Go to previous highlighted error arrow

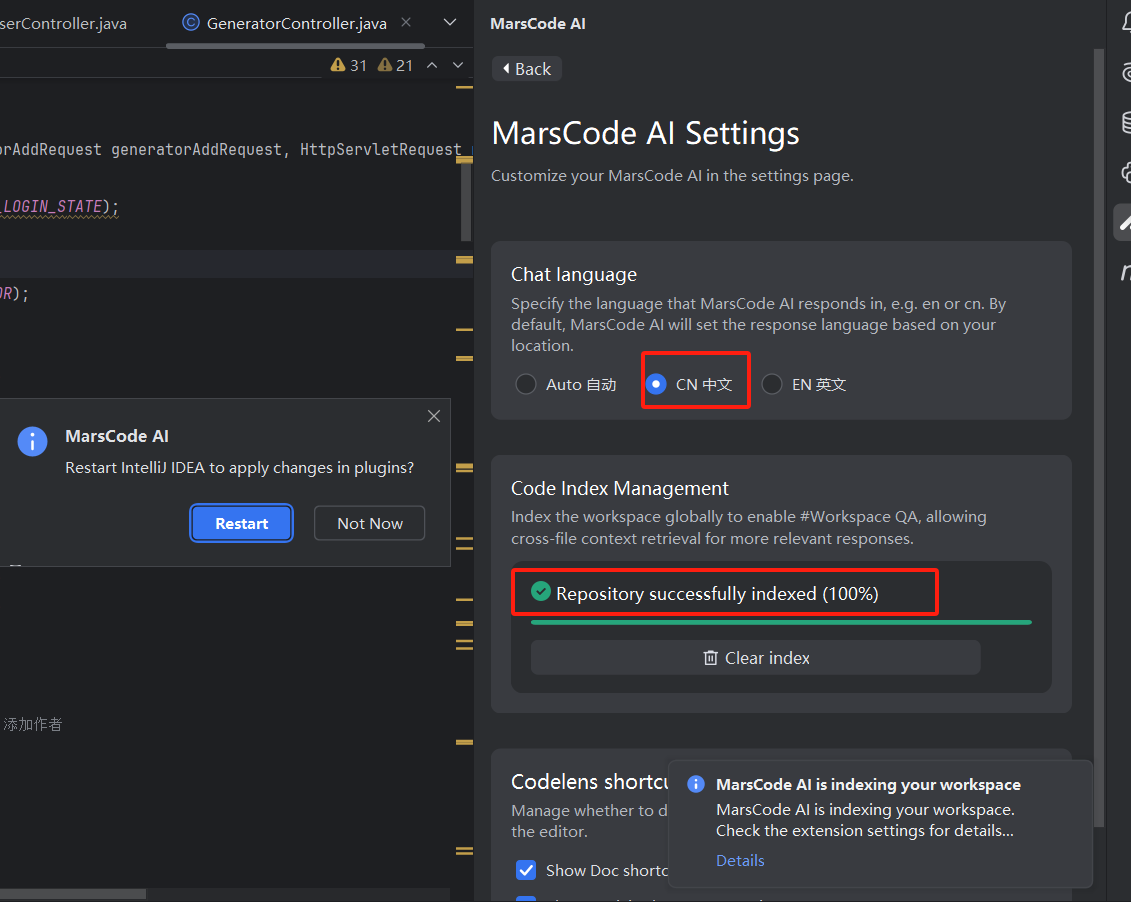[x=432, y=65]
